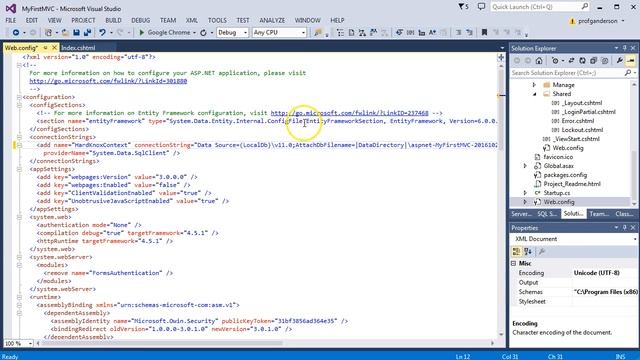Pin the Solution Explorer panel
640x360 pixels.
click(624, 48)
